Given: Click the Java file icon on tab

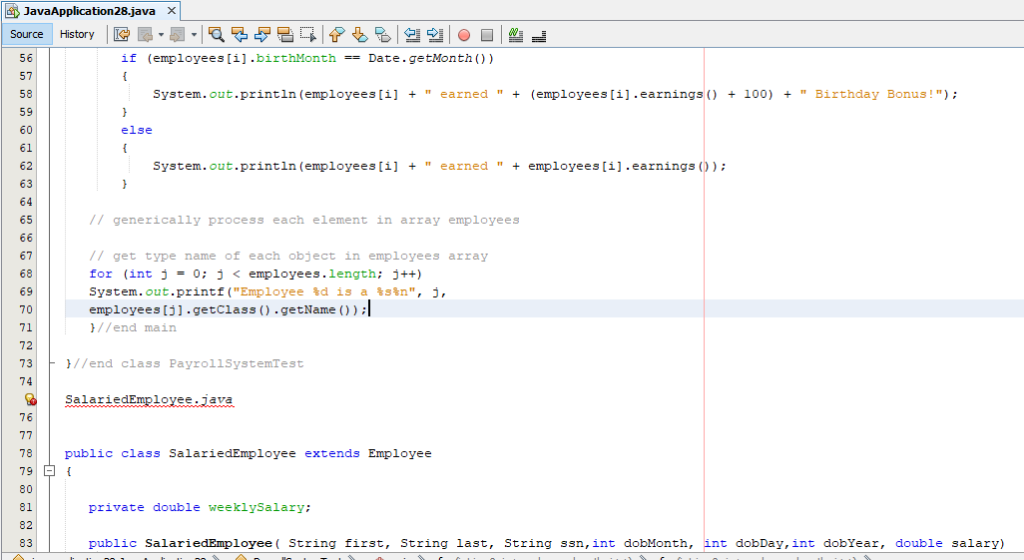Looking at the screenshot, I should [x=12, y=11].
